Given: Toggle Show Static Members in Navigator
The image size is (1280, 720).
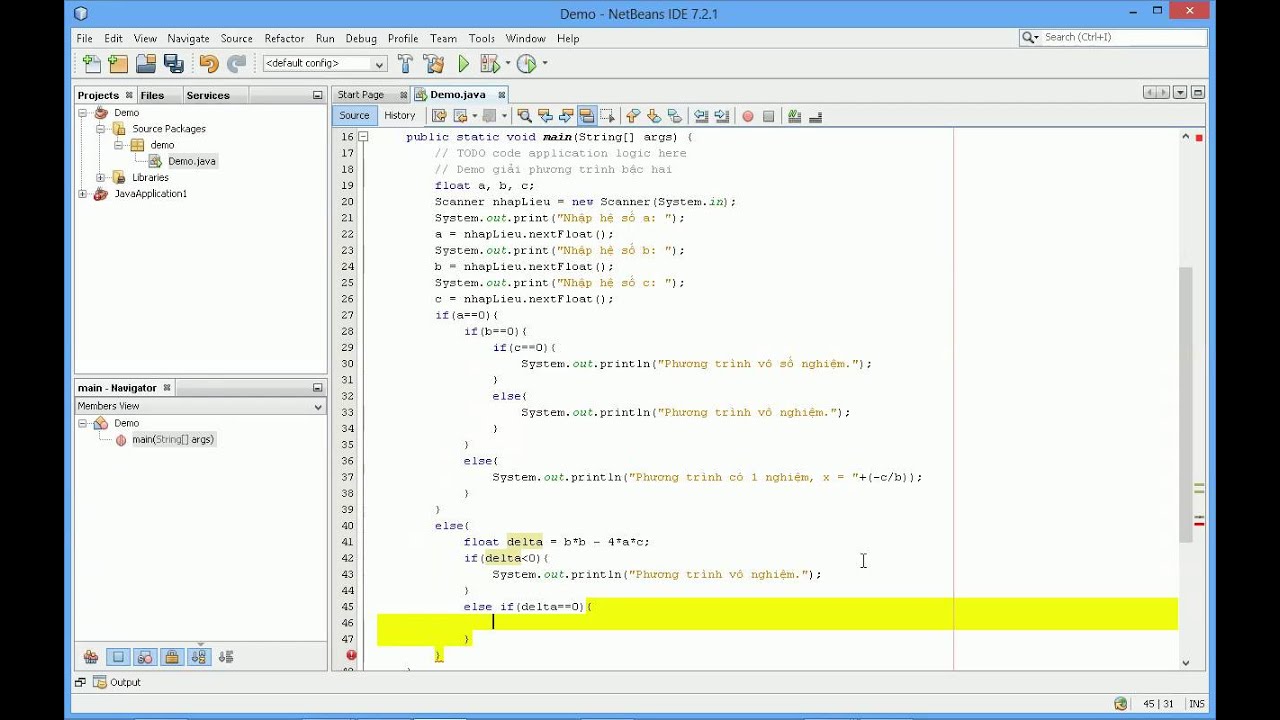Looking at the screenshot, I should (x=145, y=657).
